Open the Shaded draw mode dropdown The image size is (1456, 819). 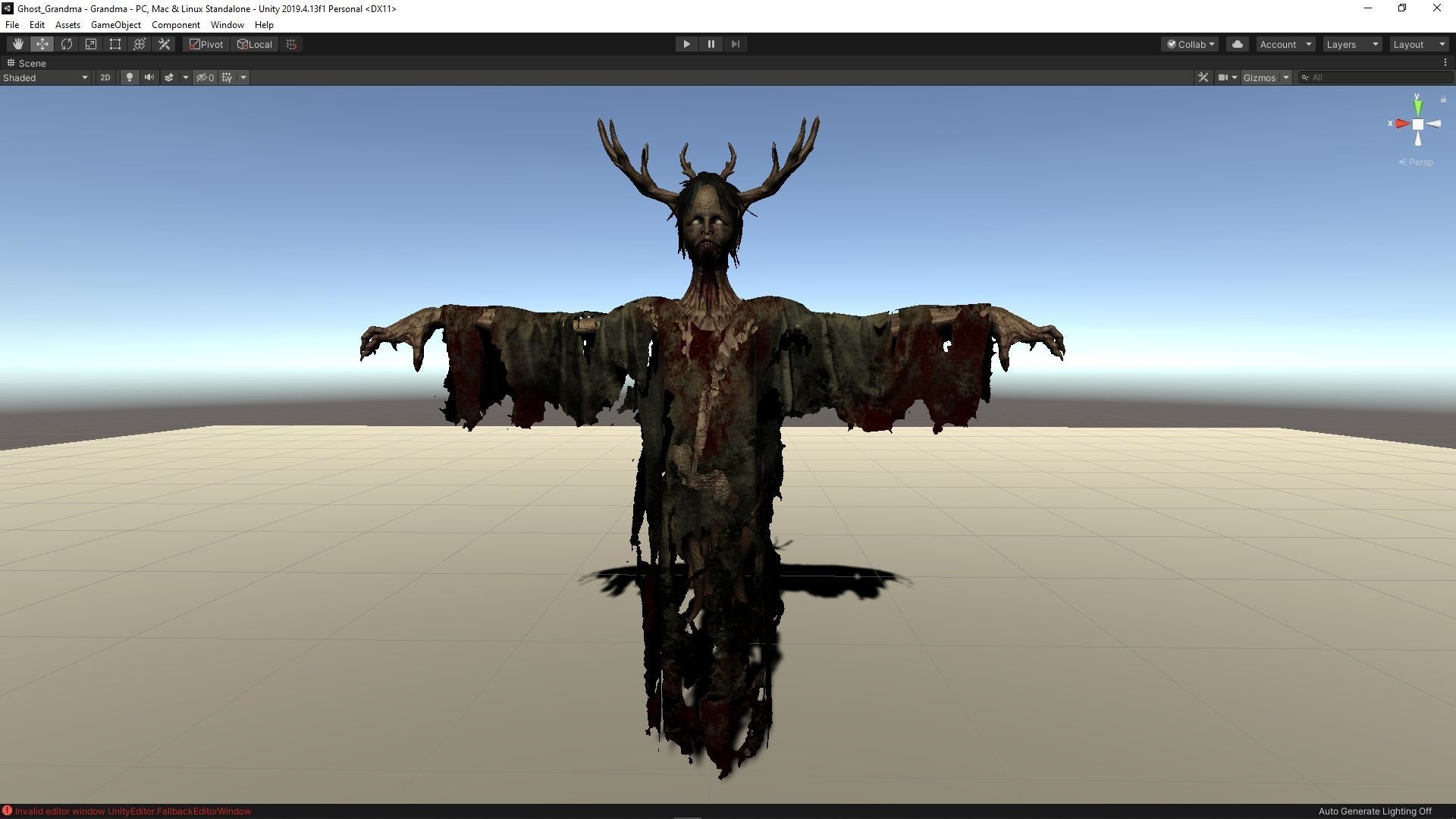[45, 77]
